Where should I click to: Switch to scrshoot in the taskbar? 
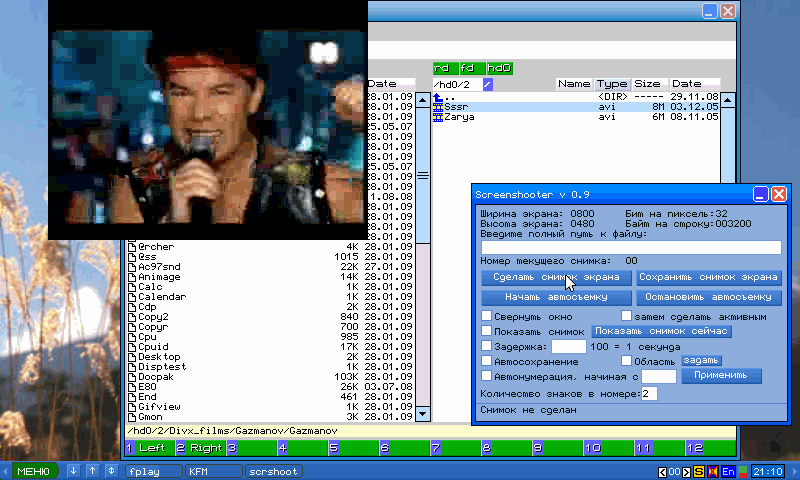pos(273,471)
